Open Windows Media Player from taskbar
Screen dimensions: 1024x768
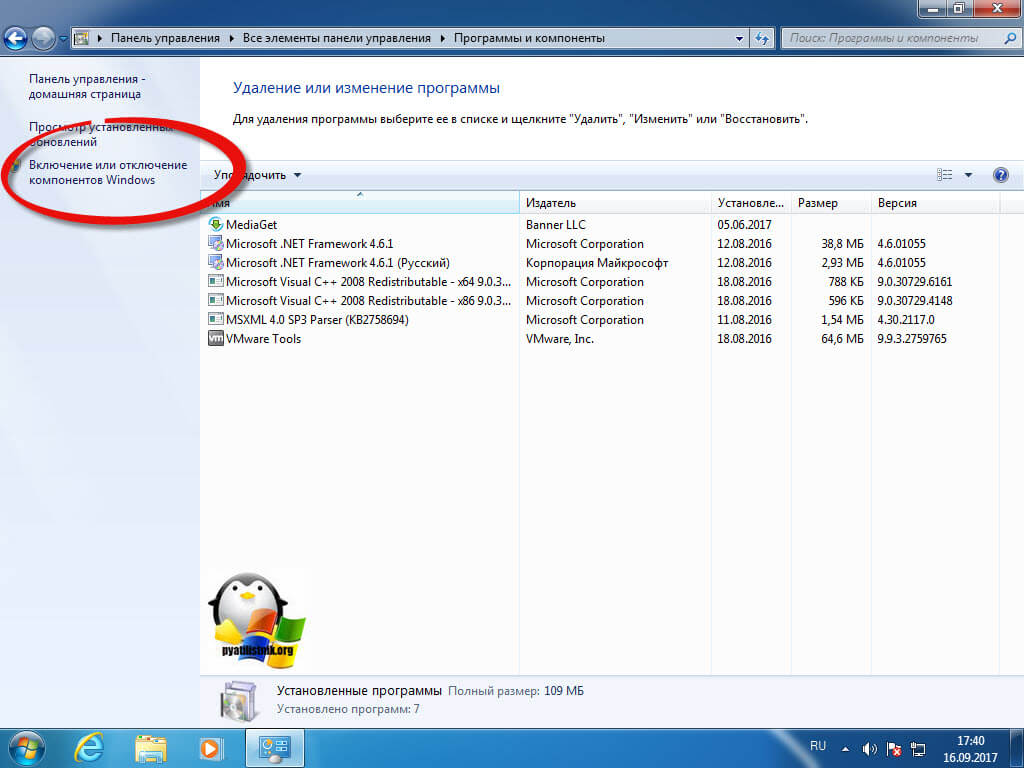(210, 747)
